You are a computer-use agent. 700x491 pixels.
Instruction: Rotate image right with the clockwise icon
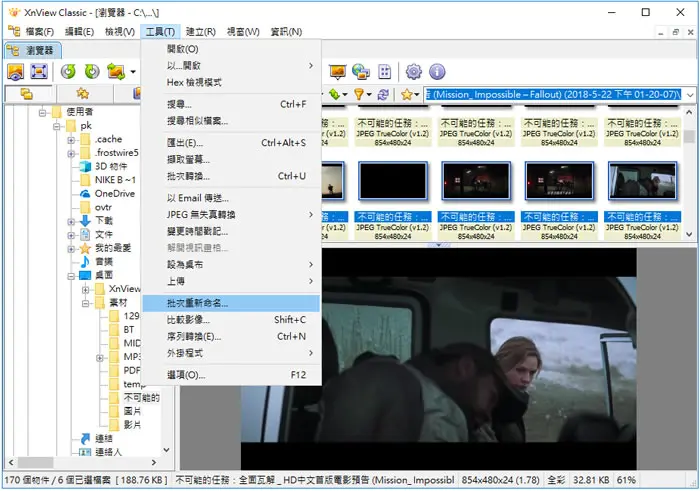92,71
